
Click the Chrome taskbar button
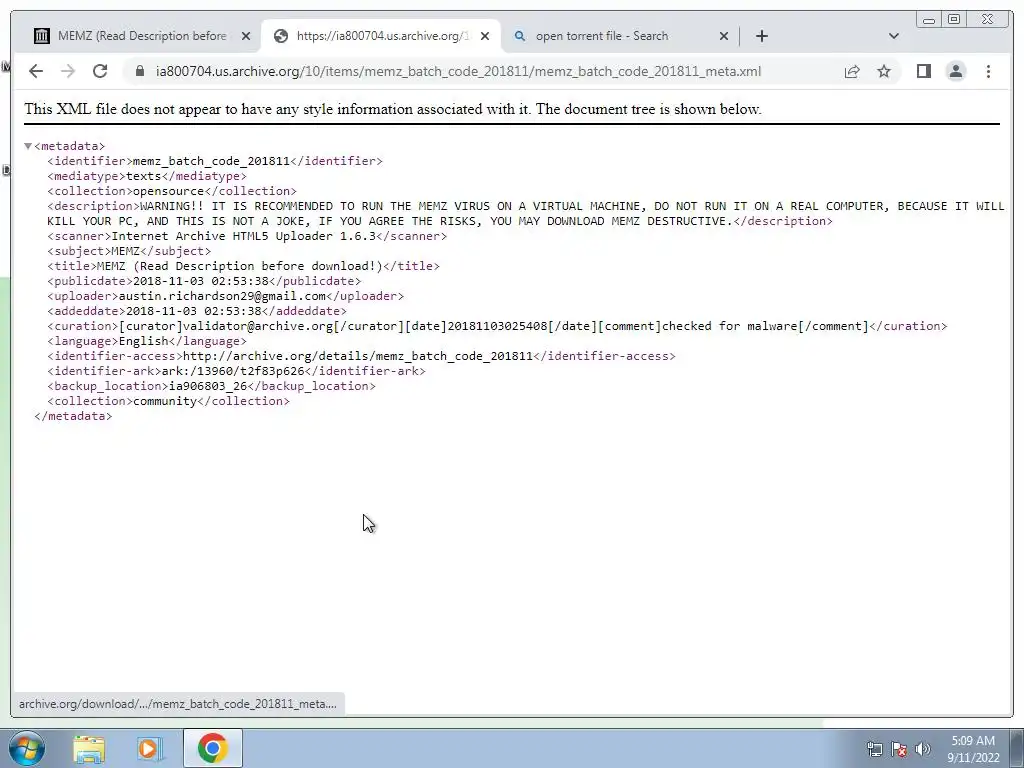212,748
